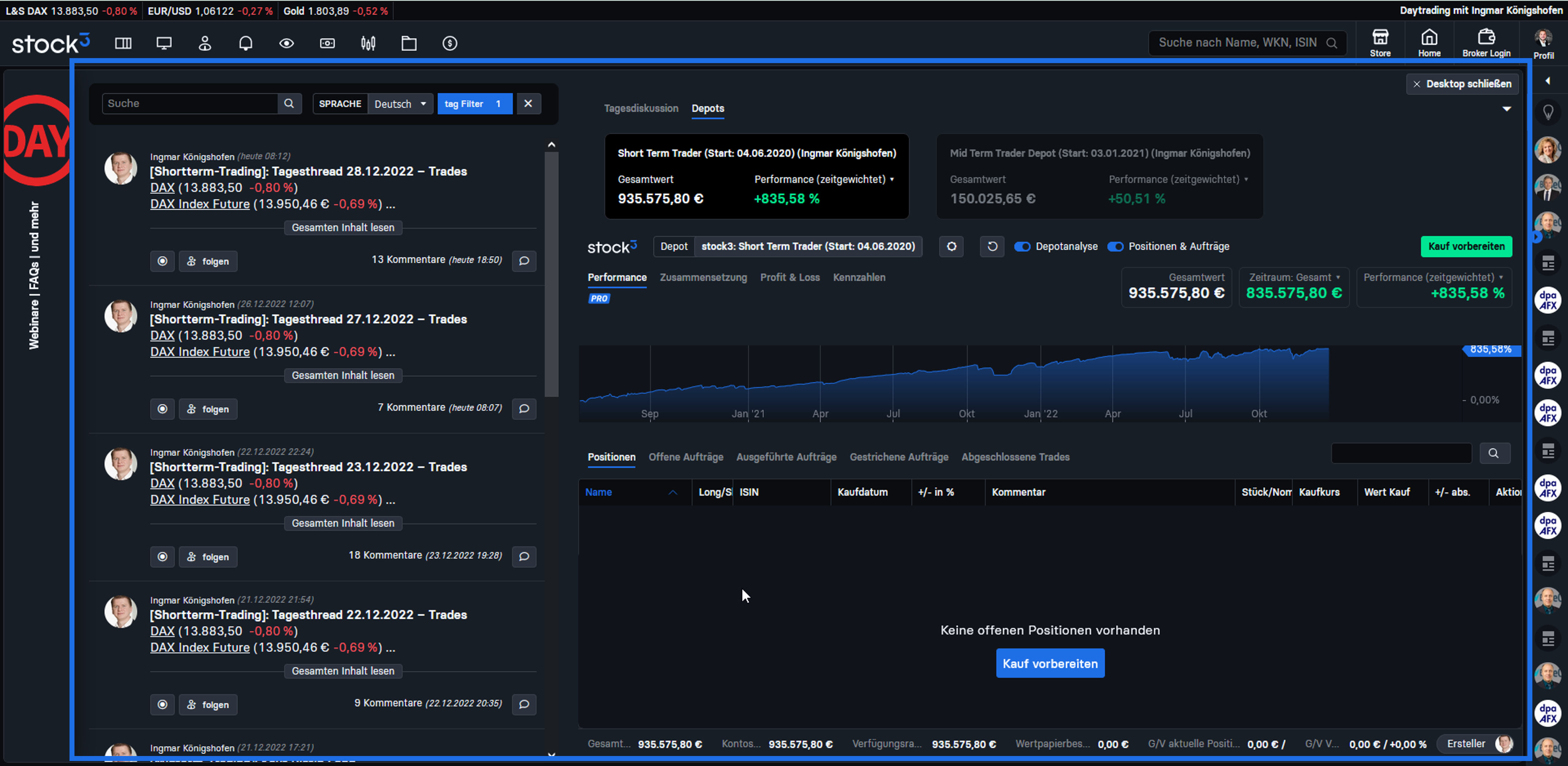Open comments icon for 28.12.2022 thread
The image size is (1568, 766).
(524, 261)
